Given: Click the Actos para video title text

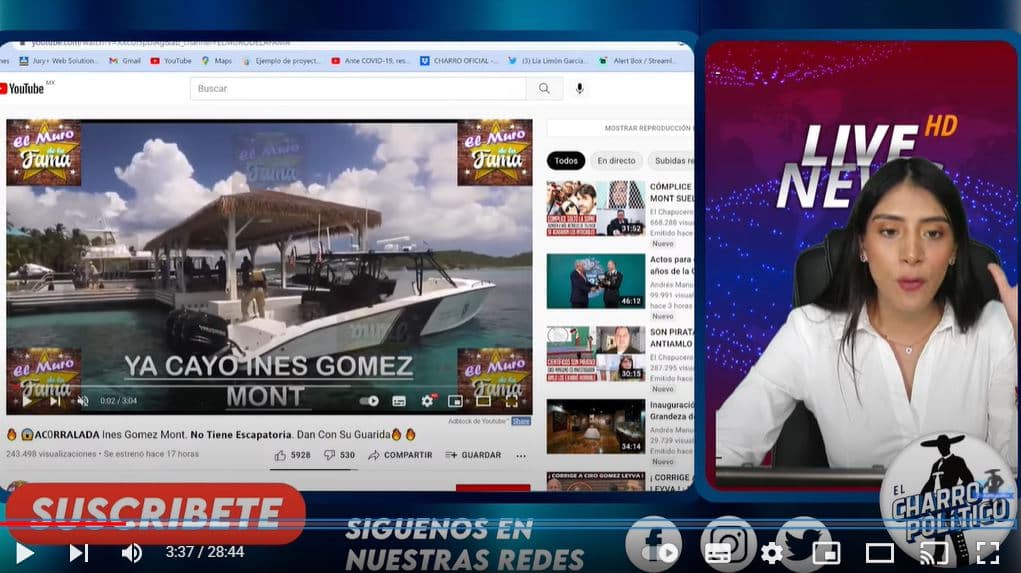Looking at the screenshot, I should coord(671,265).
